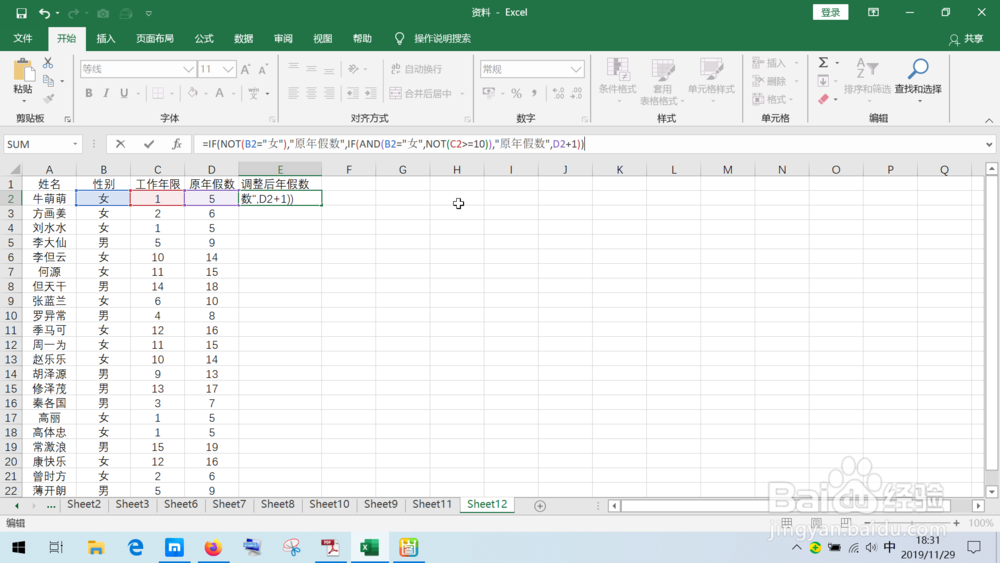Select the row 5 header
The height and width of the screenshot is (563, 1000).
(x=11, y=242)
